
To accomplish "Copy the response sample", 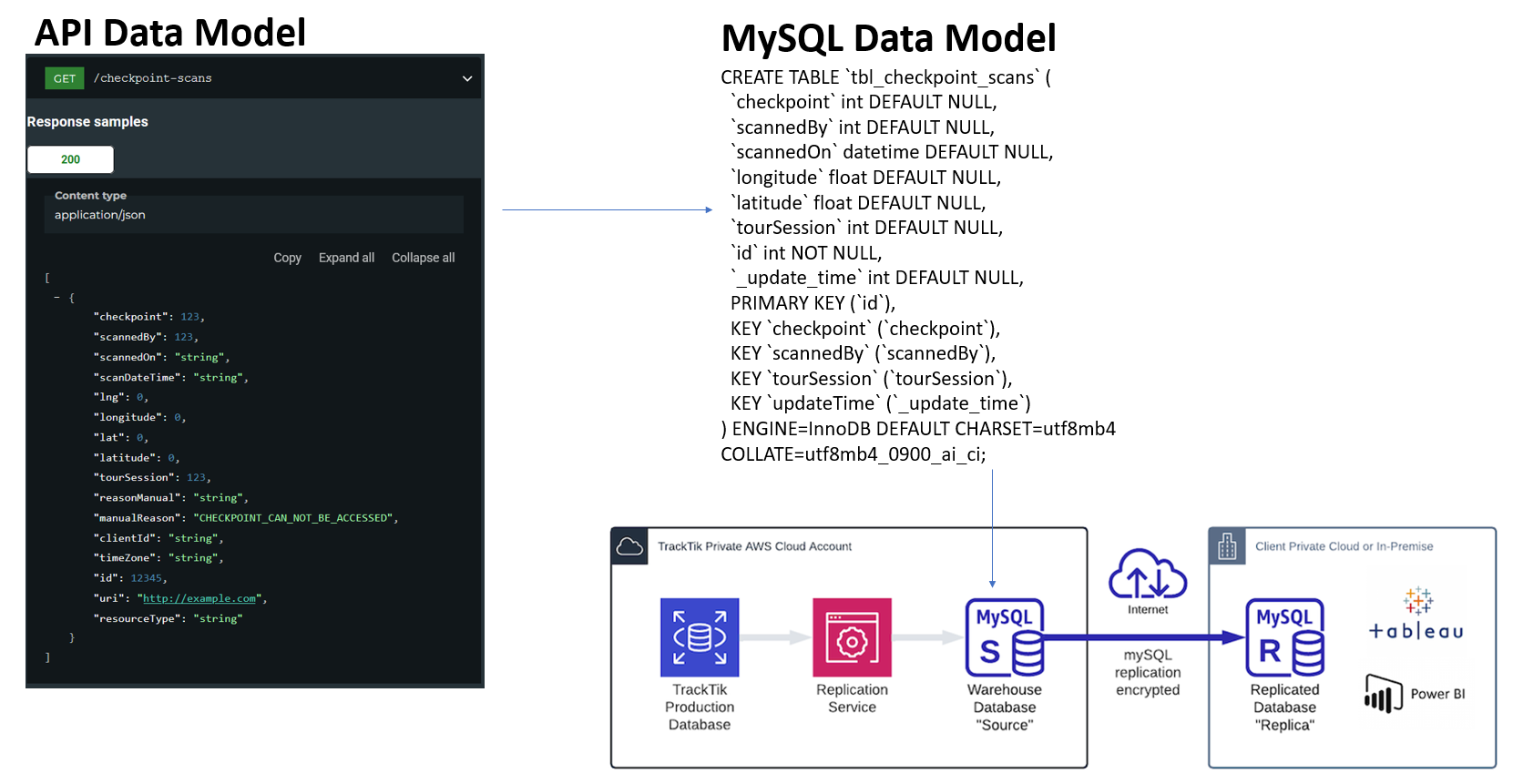I will tap(287, 258).
